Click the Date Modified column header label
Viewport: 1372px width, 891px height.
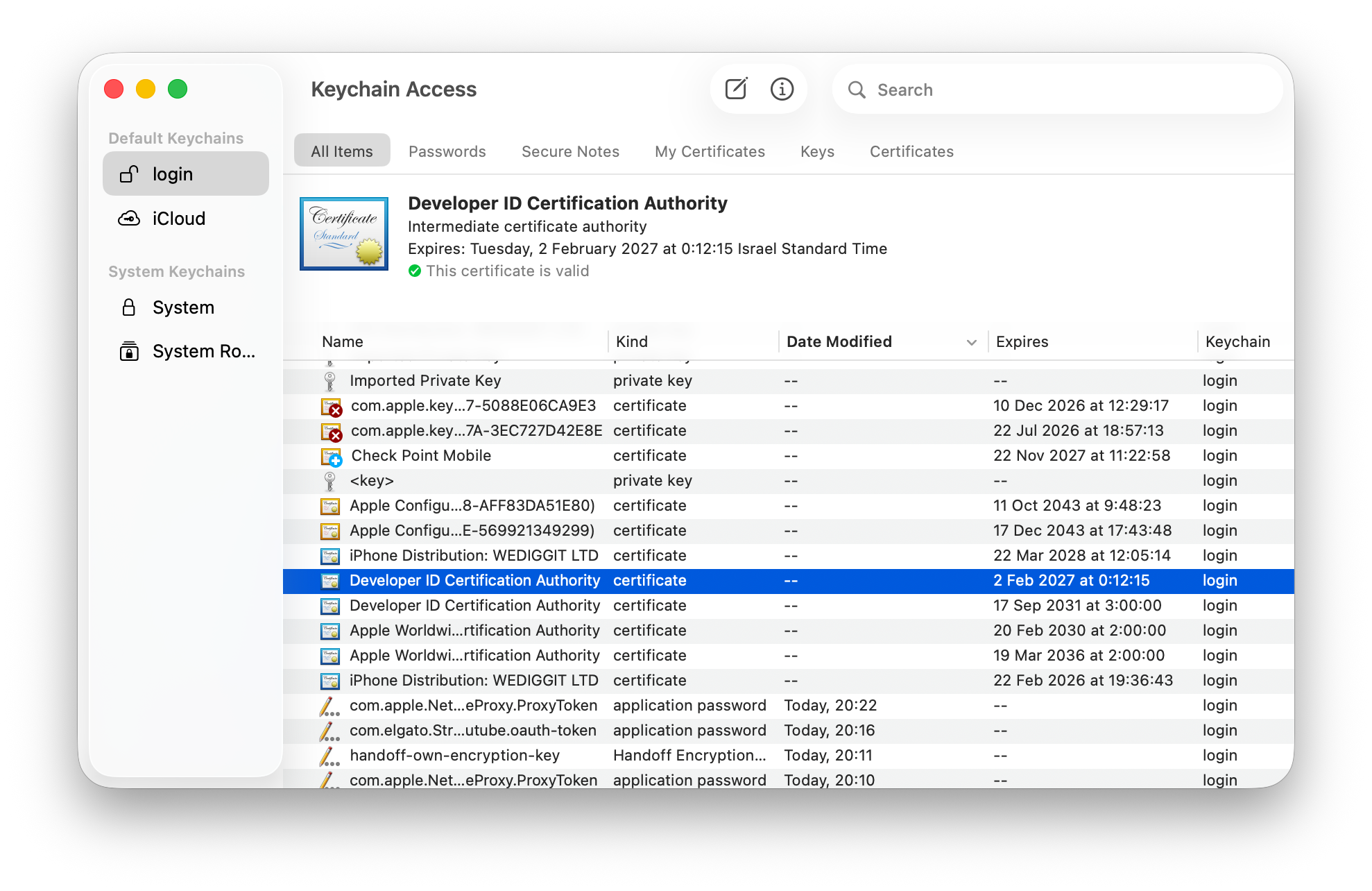coord(839,341)
